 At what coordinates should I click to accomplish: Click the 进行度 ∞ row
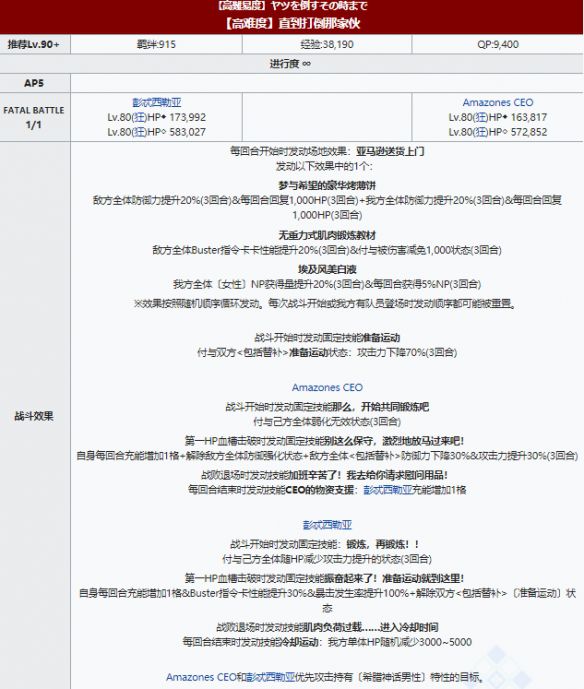[292, 64]
